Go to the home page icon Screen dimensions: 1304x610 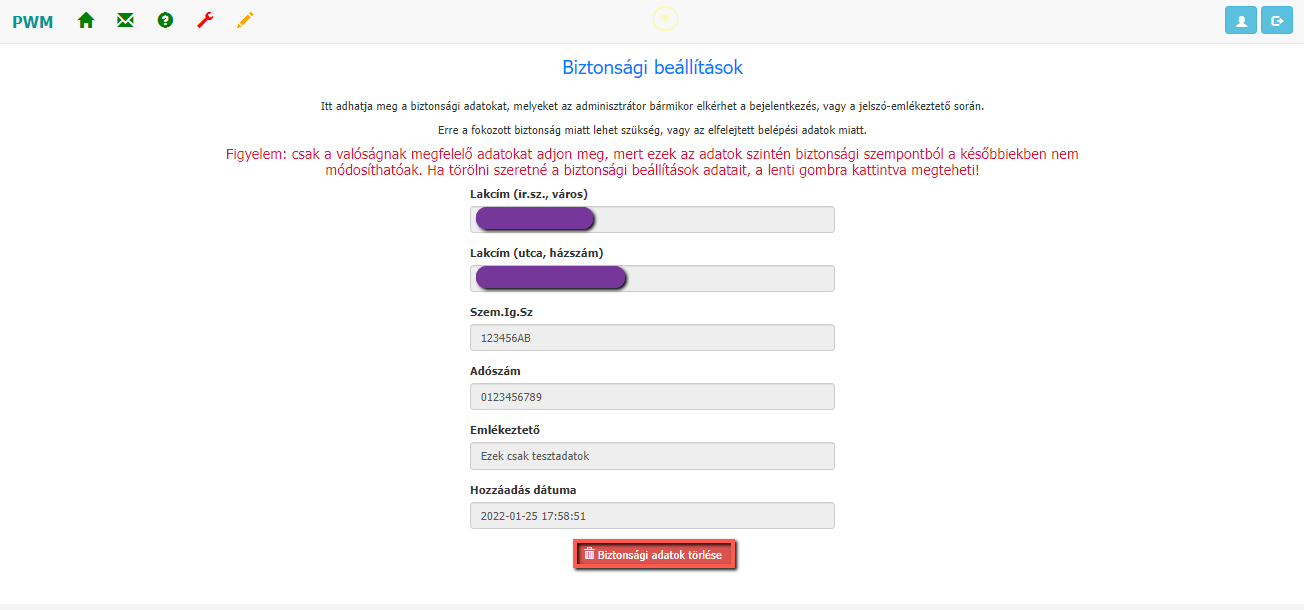pyautogui.click(x=86, y=20)
